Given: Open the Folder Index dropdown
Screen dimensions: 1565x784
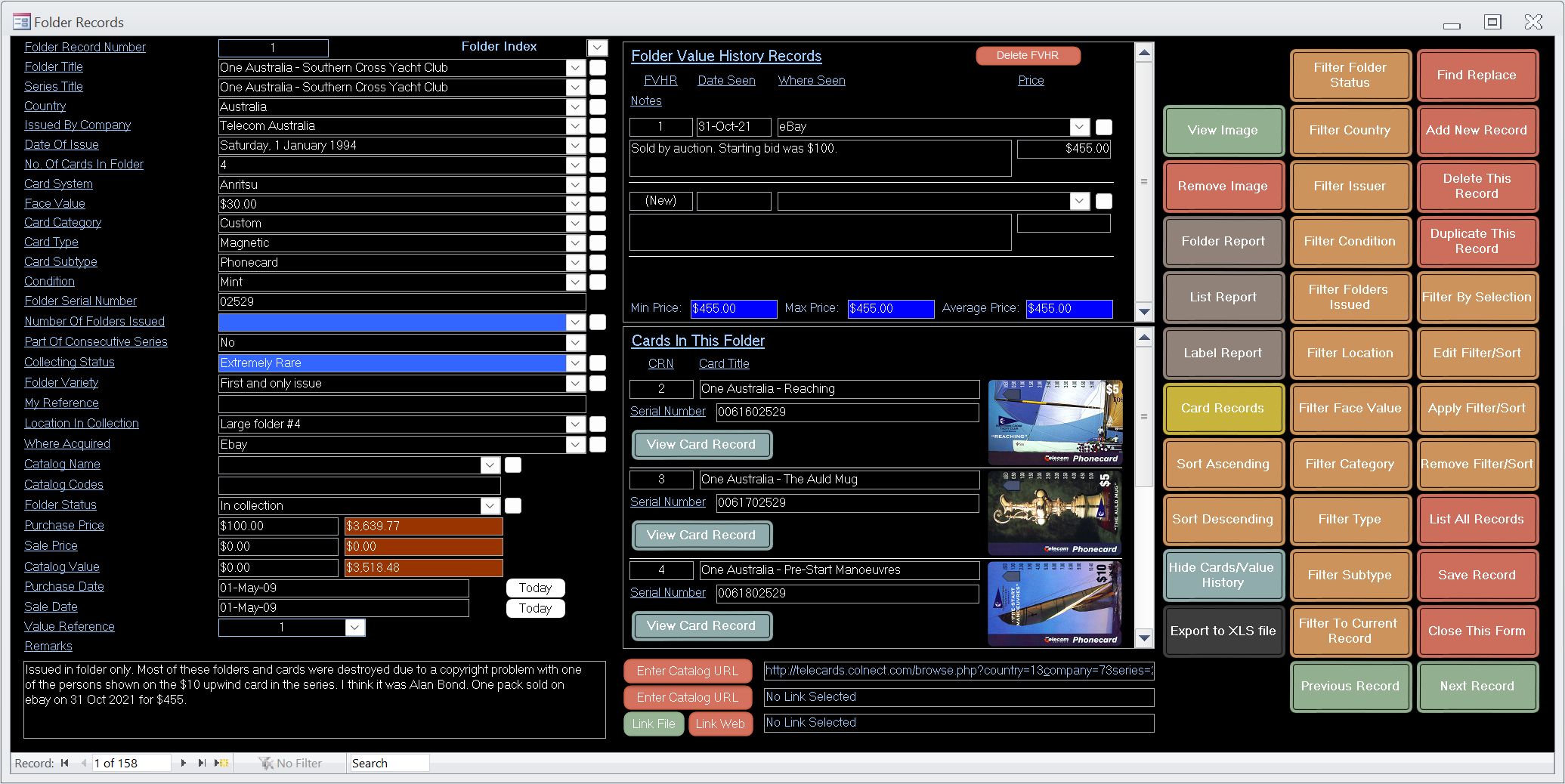Looking at the screenshot, I should pyautogui.click(x=597, y=47).
